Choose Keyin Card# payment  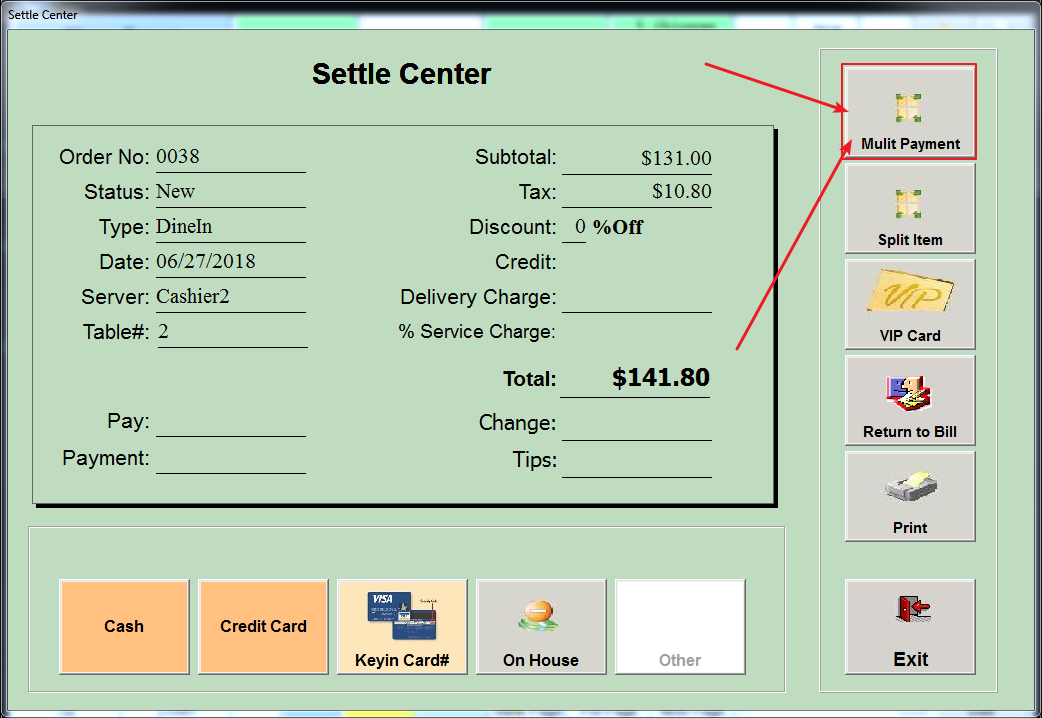402,626
